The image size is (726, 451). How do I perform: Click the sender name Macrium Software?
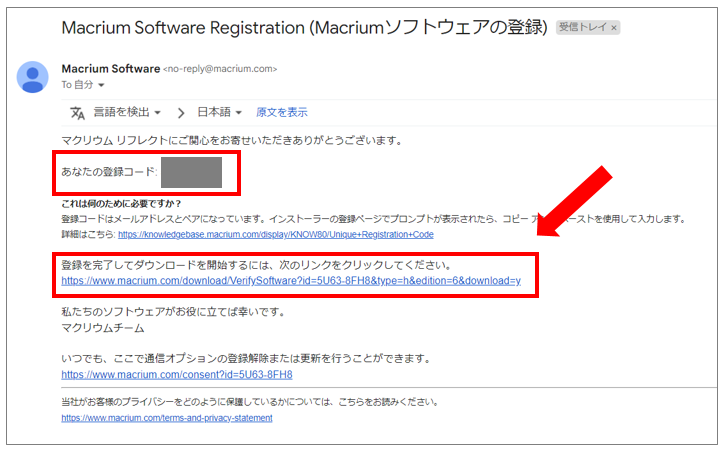coord(111,69)
